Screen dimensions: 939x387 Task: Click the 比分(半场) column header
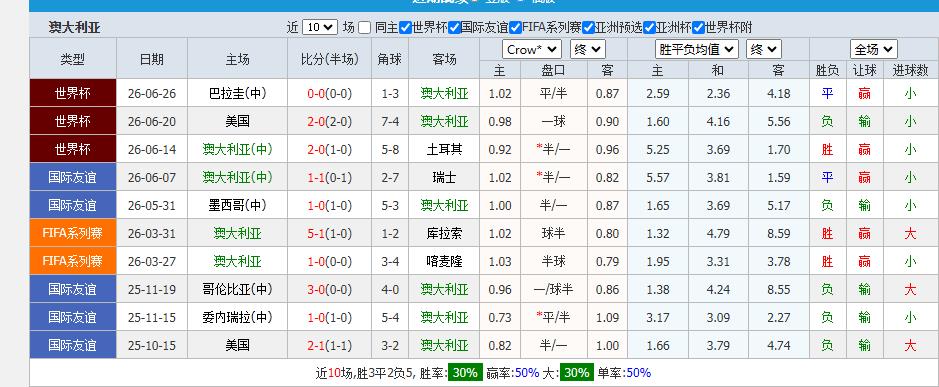pos(329,59)
